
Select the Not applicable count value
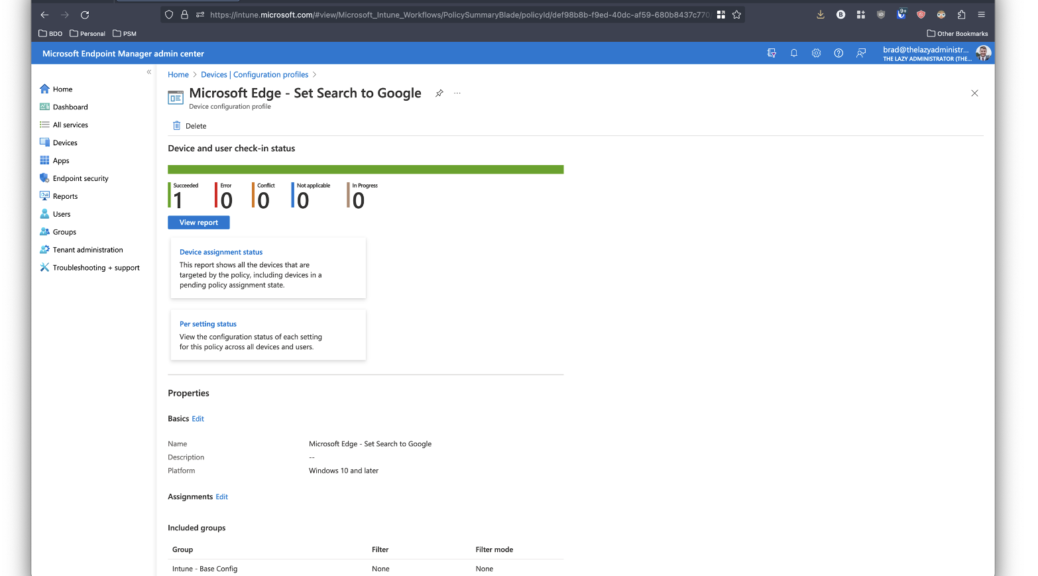(x=303, y=201)
